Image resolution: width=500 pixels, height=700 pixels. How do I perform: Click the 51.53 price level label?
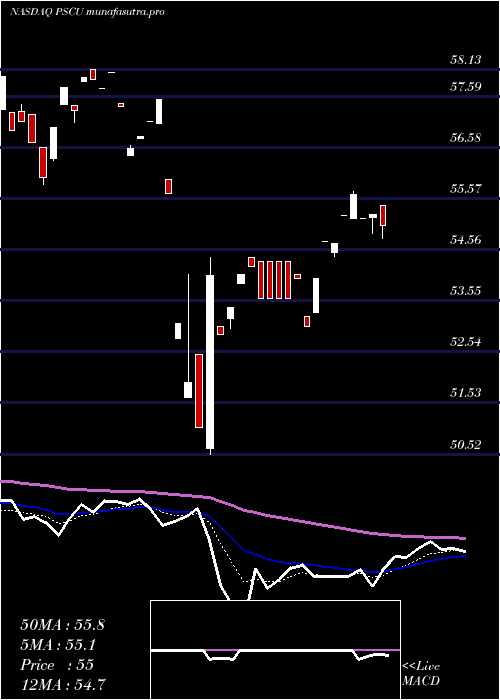pyautogui.click(x=466, y=393)
